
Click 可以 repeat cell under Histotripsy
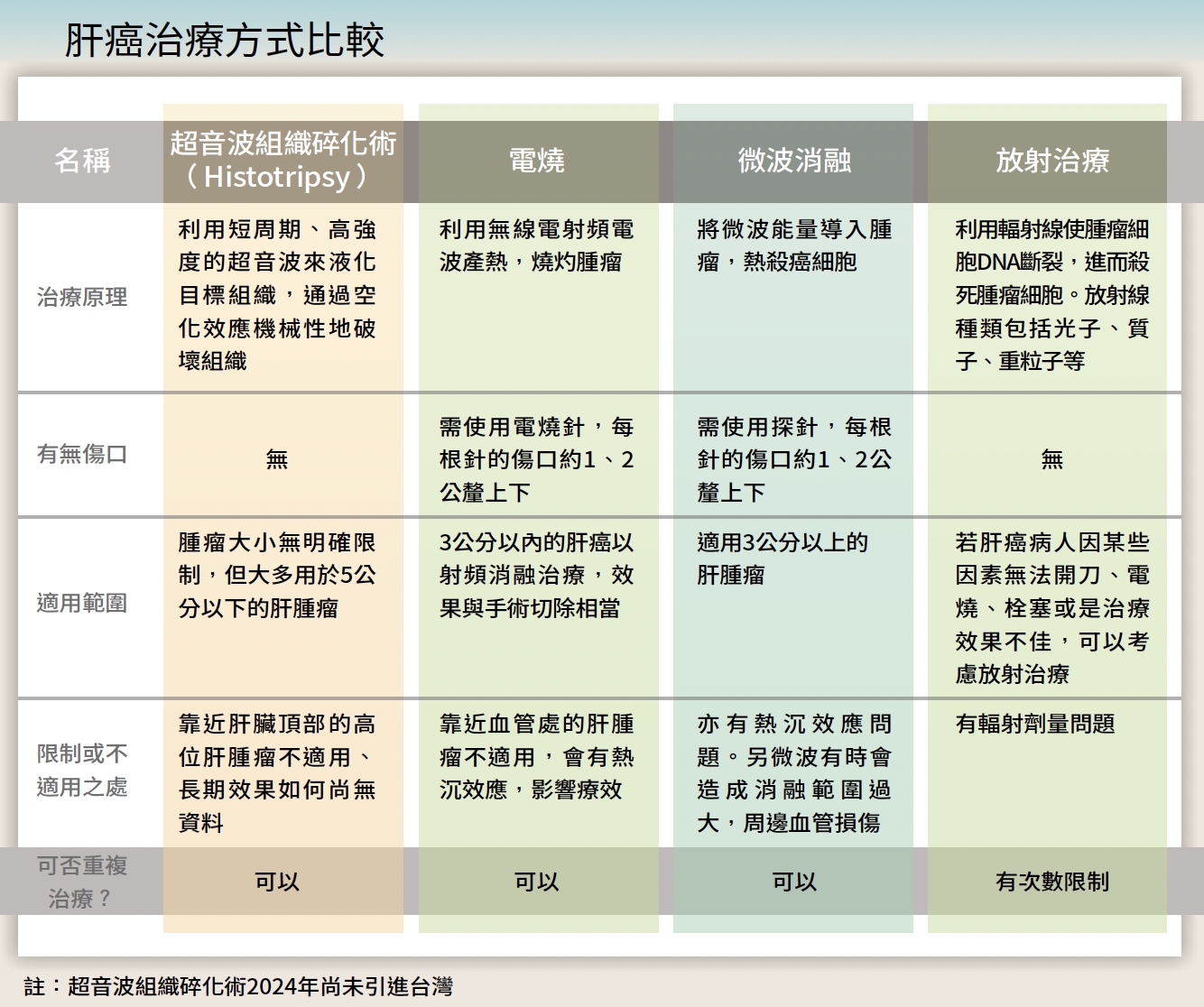coord(277,882)
